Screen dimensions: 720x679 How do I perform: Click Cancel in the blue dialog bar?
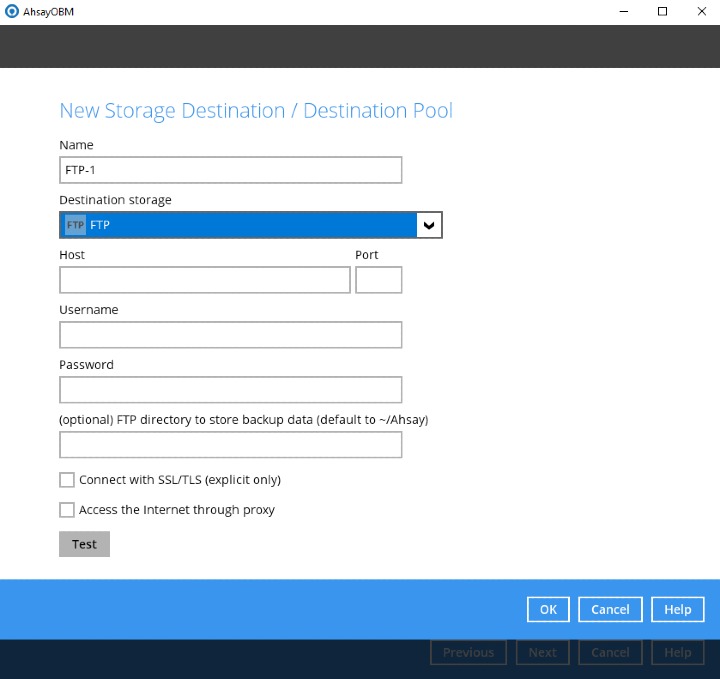[610, 609]
